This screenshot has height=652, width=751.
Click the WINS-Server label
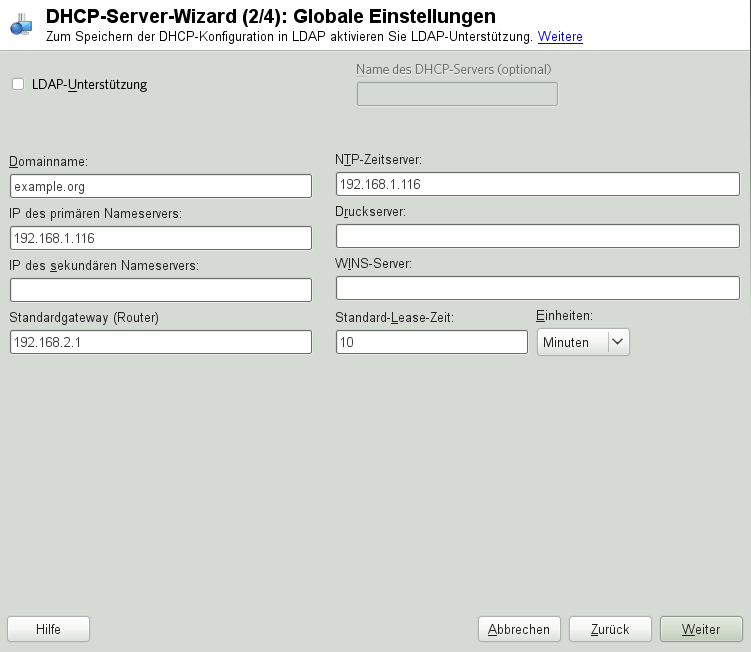point(373,263)
